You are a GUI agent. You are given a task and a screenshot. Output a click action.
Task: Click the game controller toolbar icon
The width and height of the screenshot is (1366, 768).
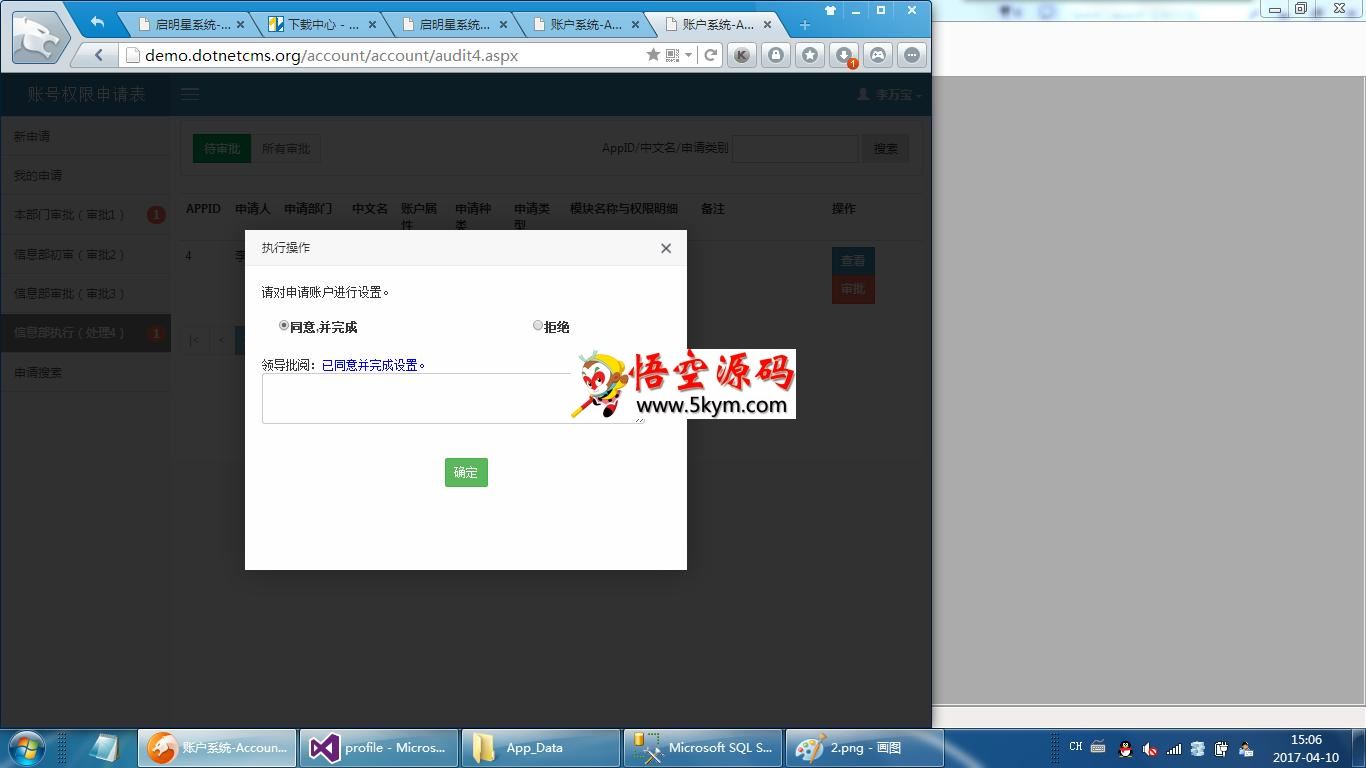[x=878, y=56]
